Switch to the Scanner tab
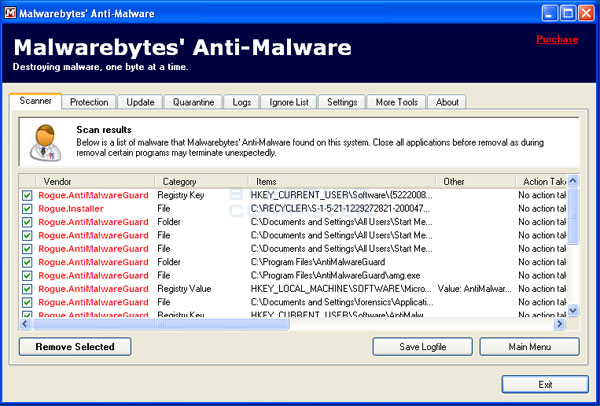The image size is (600, 406). [x=35, y=101]
